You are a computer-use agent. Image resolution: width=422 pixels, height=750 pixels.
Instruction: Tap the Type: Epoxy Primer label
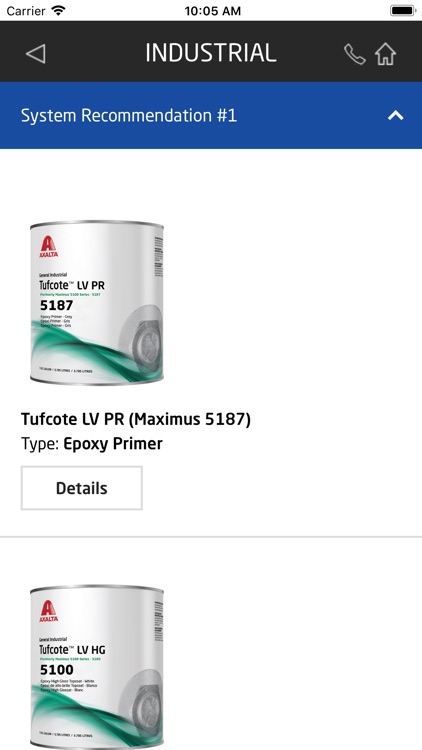[92, 444]
